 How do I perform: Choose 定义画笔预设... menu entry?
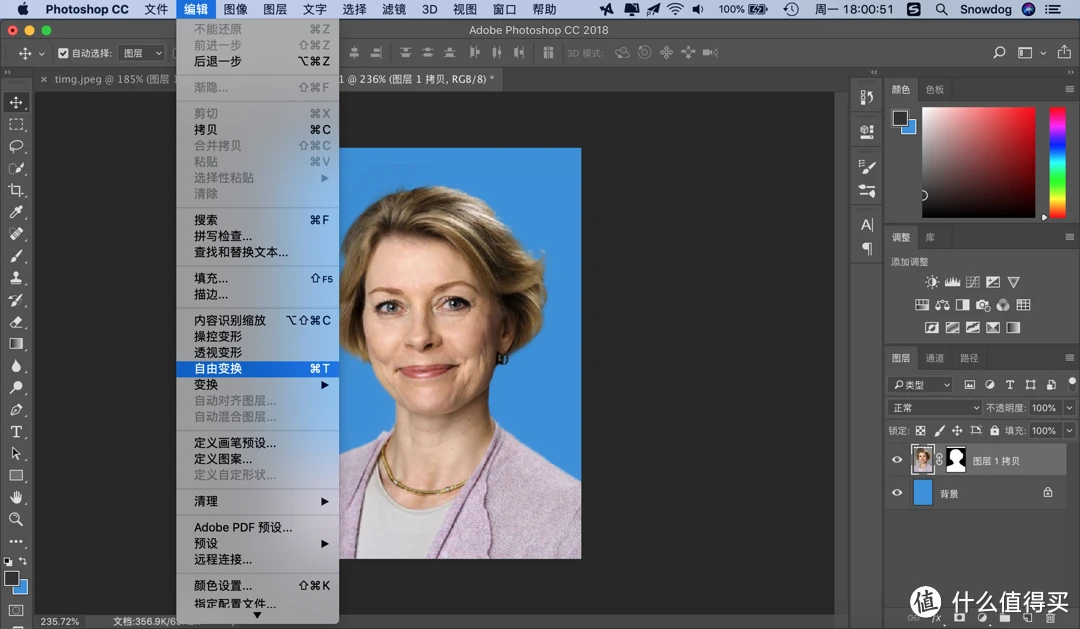(258, 443)
